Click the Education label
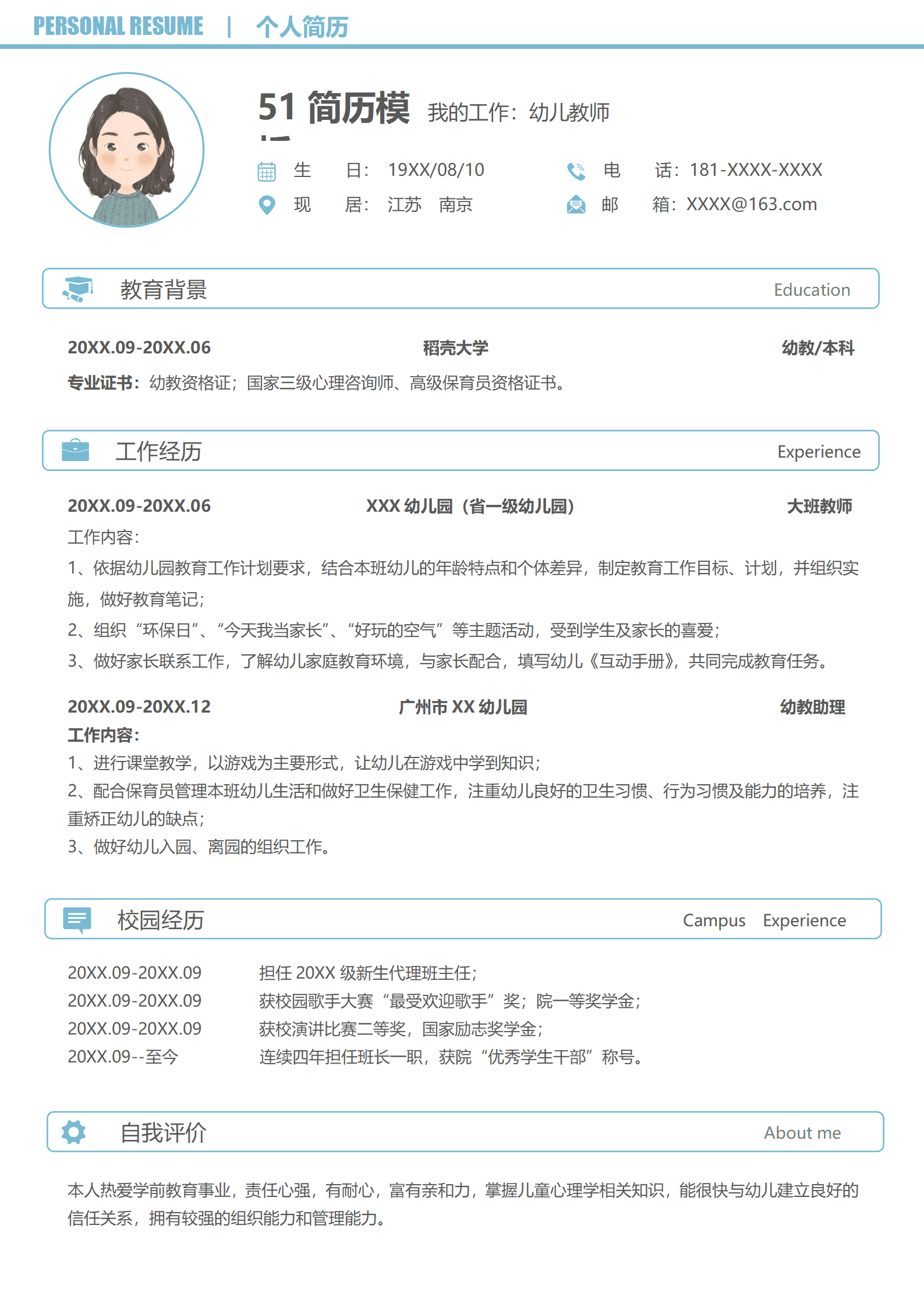The width and height of the screenshot is (924, 1307). click(812, 290)
